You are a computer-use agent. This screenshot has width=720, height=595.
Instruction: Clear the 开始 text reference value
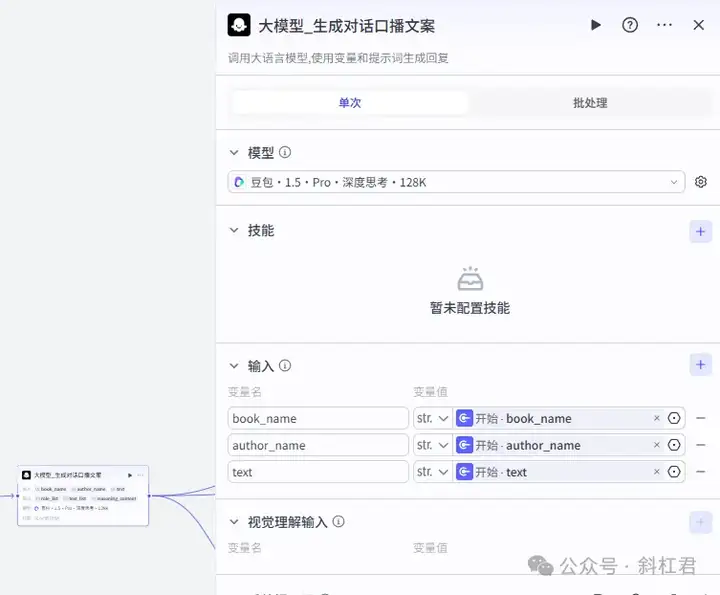(x=657, y=472)
